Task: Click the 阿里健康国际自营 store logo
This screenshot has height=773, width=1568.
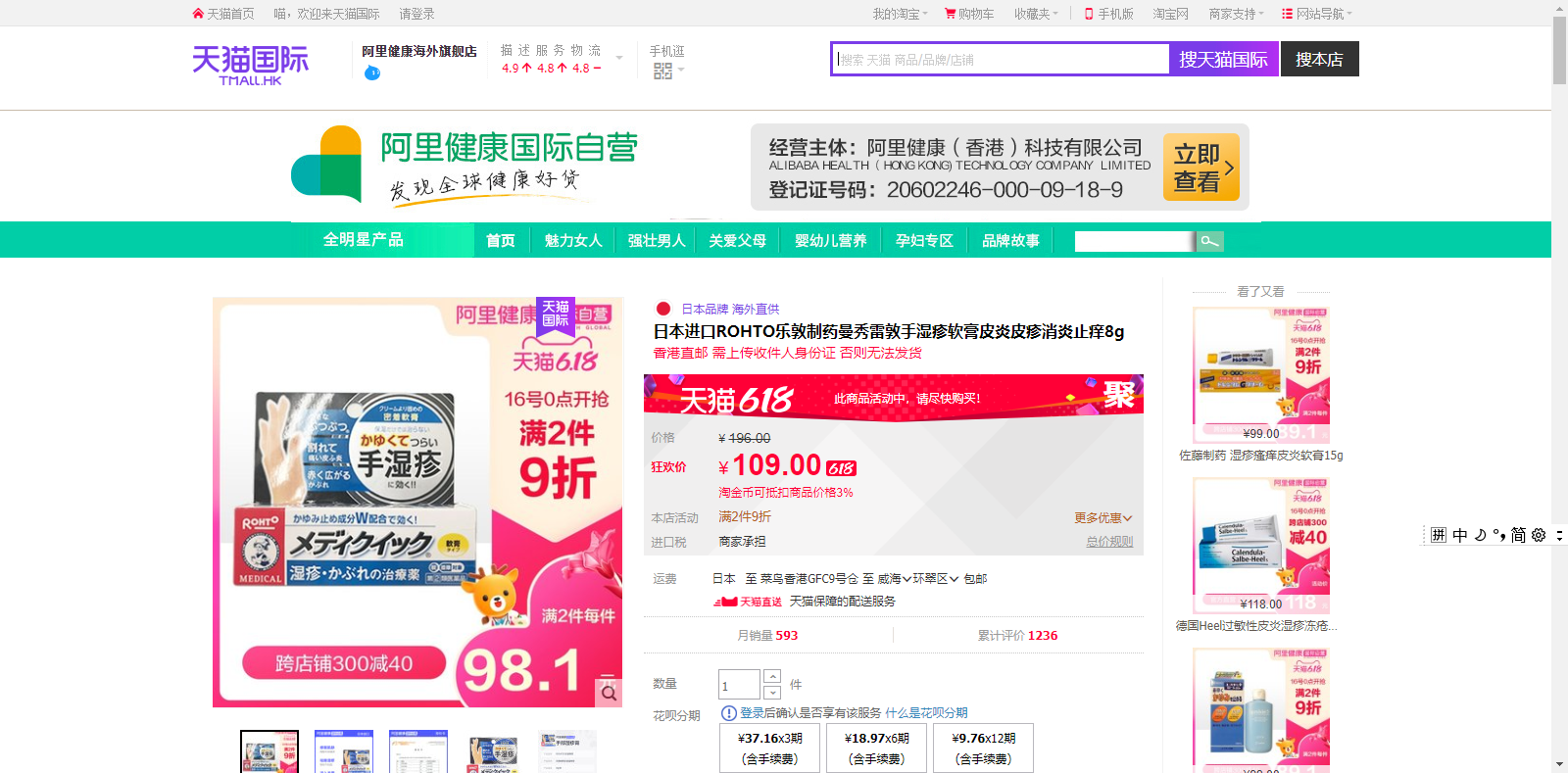Action: (x=465, y=166)
